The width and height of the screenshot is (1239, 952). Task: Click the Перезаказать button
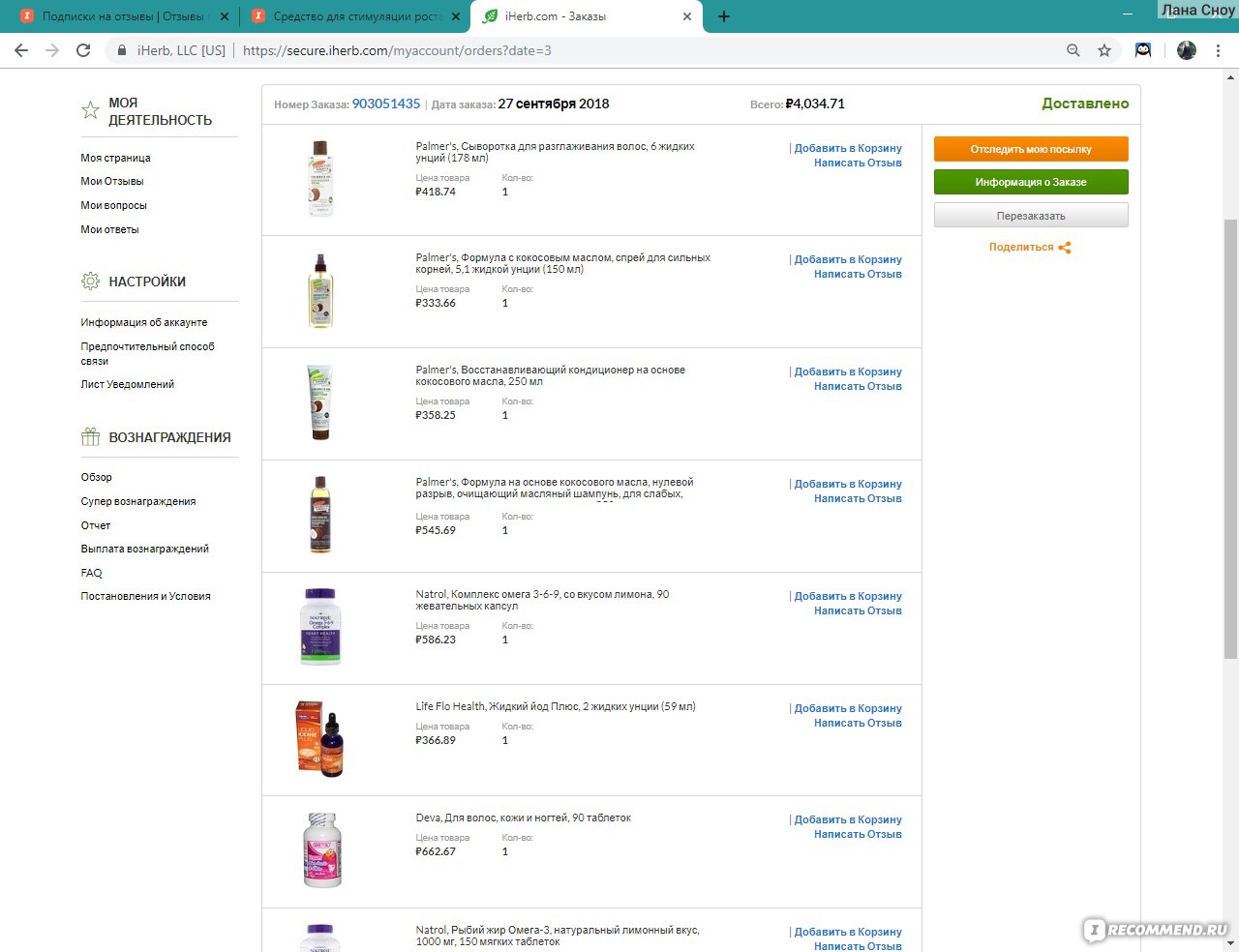[x=1031, y=216]
